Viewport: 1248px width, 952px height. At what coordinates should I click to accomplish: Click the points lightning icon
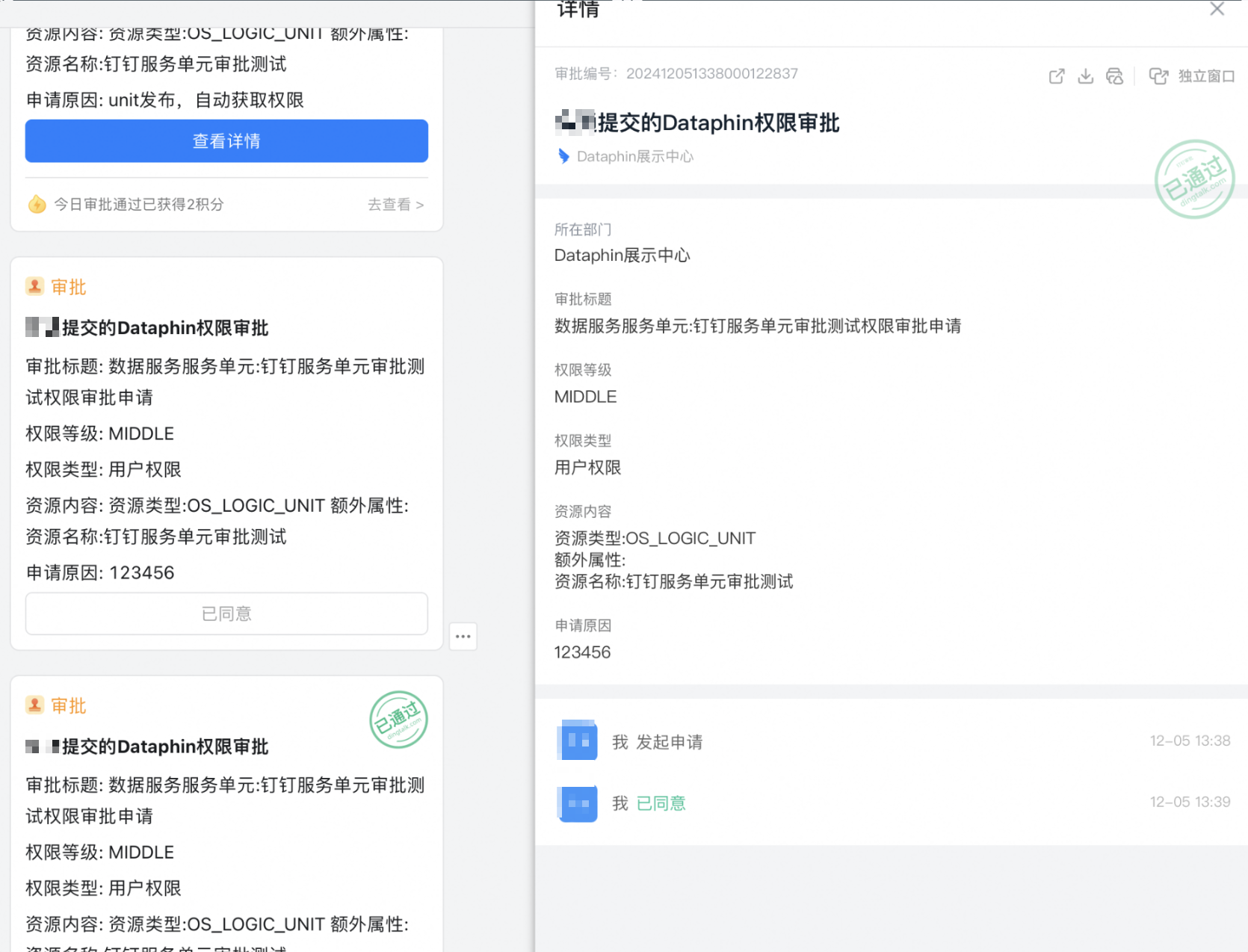[x=37, y=204]
